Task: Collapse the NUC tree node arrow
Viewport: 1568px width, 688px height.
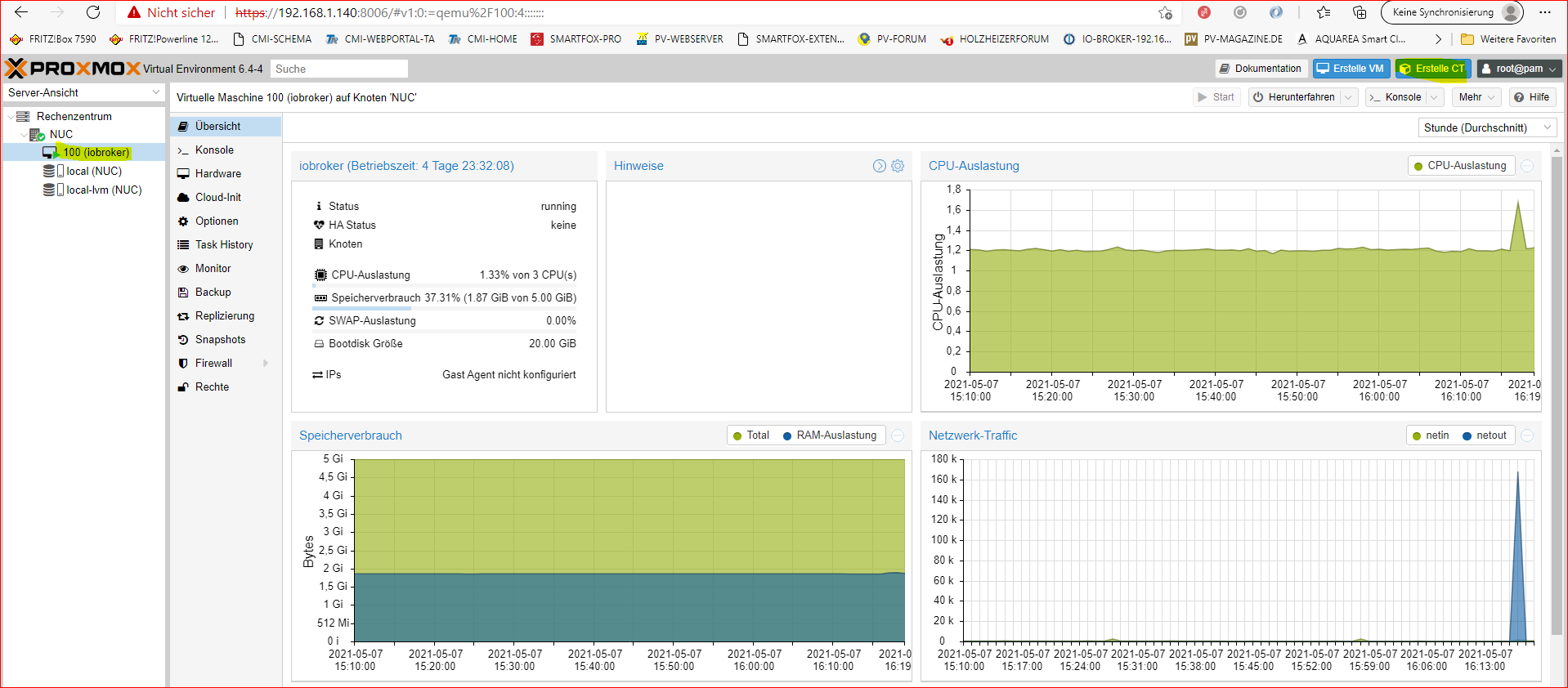Action: pos(23,134)
